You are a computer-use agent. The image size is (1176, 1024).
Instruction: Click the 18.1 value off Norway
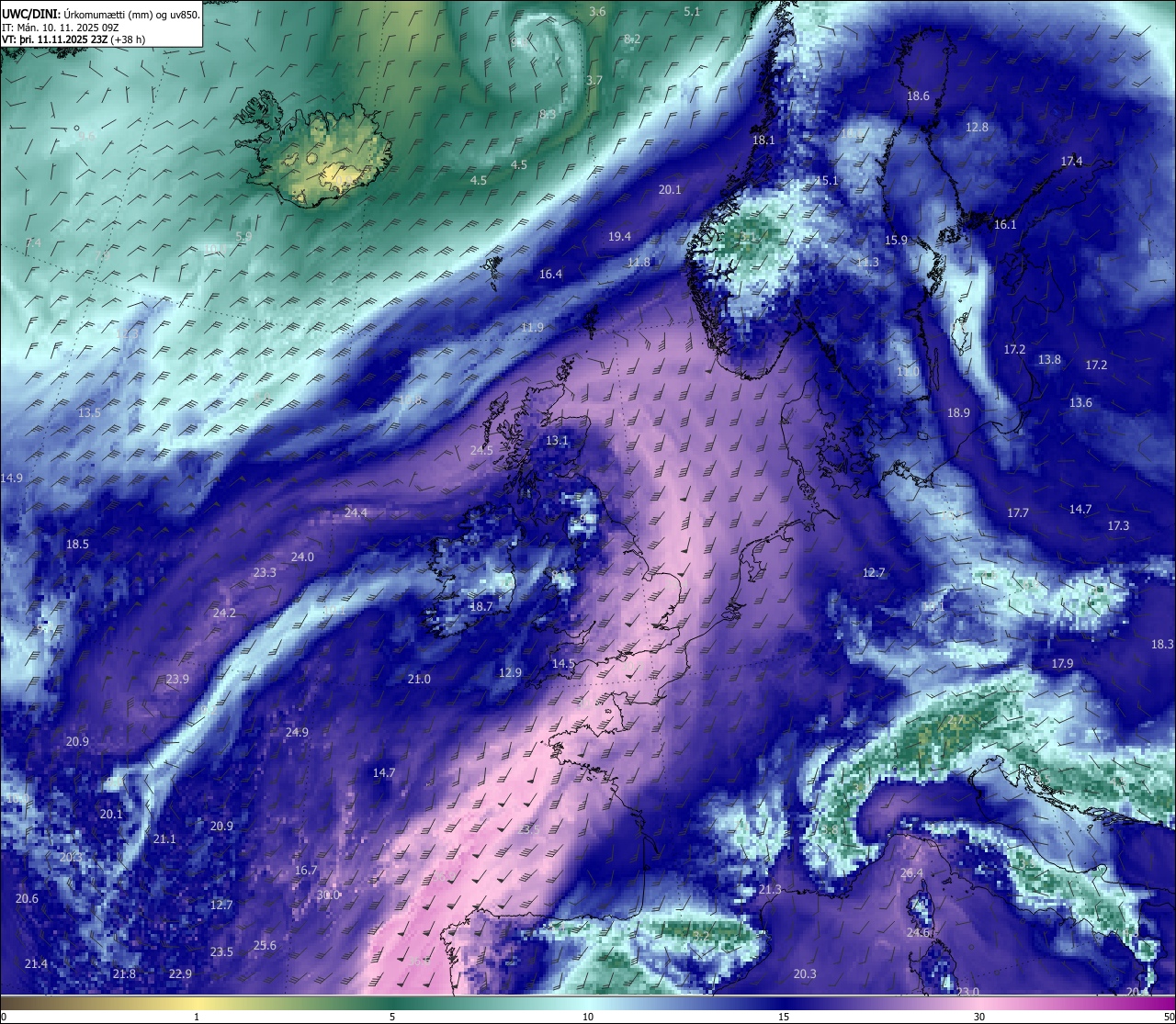coord(763,140)
